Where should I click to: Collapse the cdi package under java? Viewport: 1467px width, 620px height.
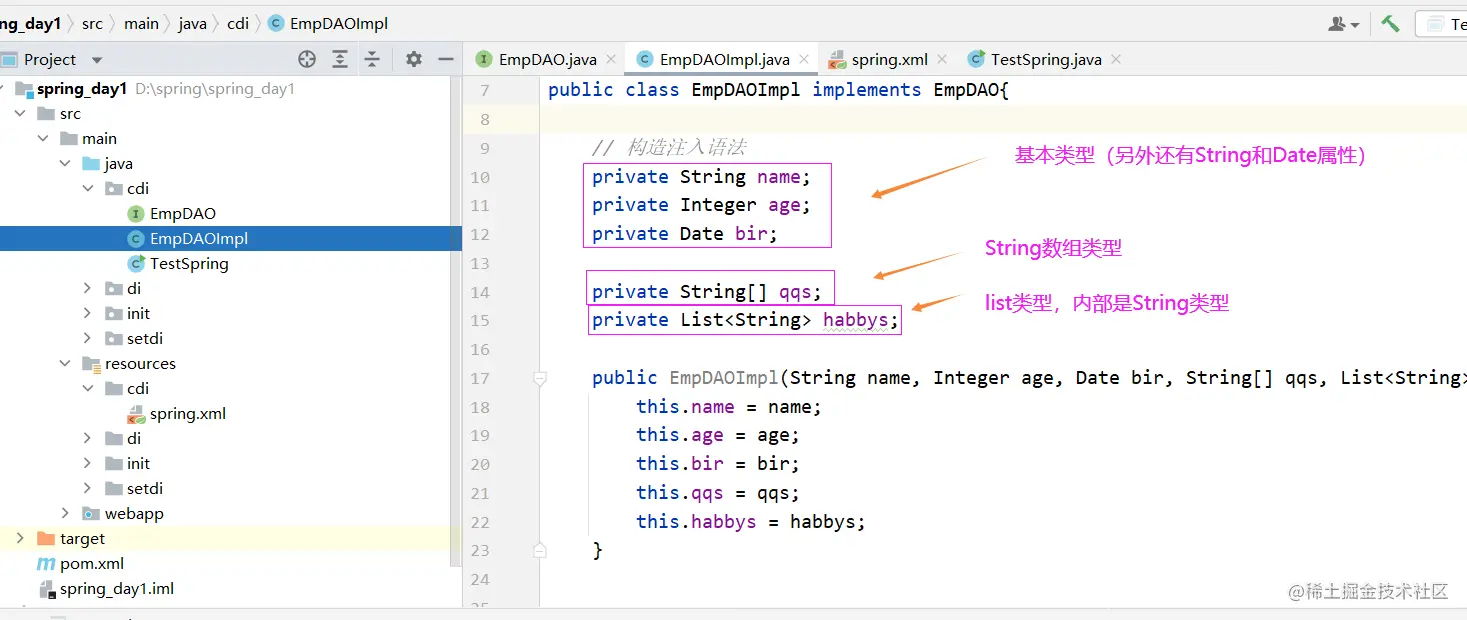(88, 189)
